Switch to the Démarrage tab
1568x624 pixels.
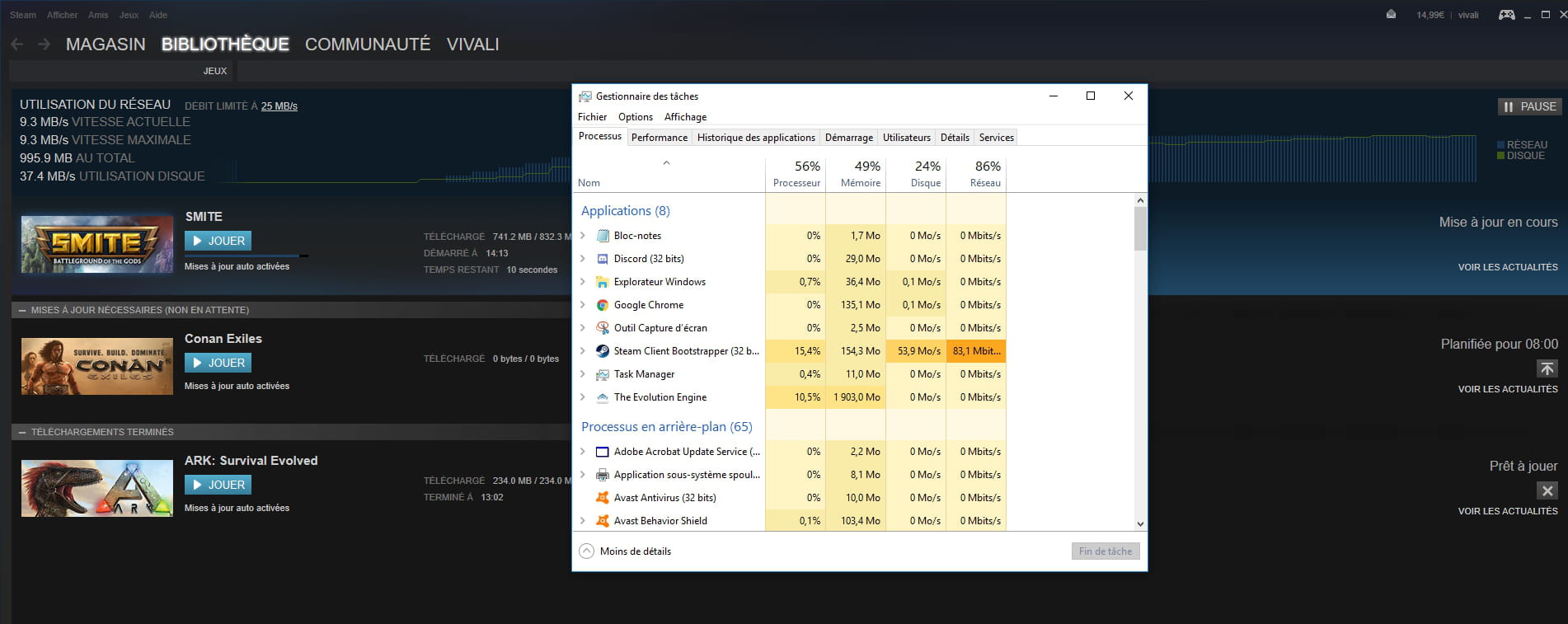click(x=849, y=138)
